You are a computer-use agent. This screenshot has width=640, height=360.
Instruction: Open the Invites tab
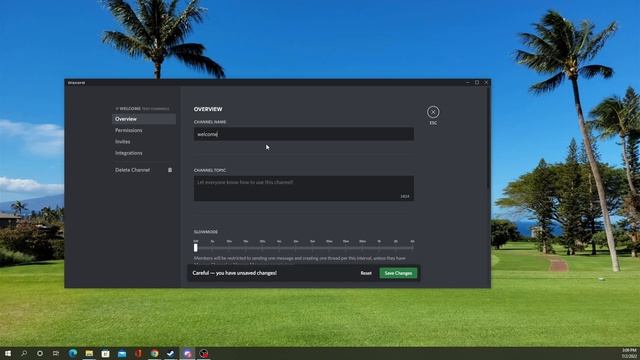coord(144,142)
